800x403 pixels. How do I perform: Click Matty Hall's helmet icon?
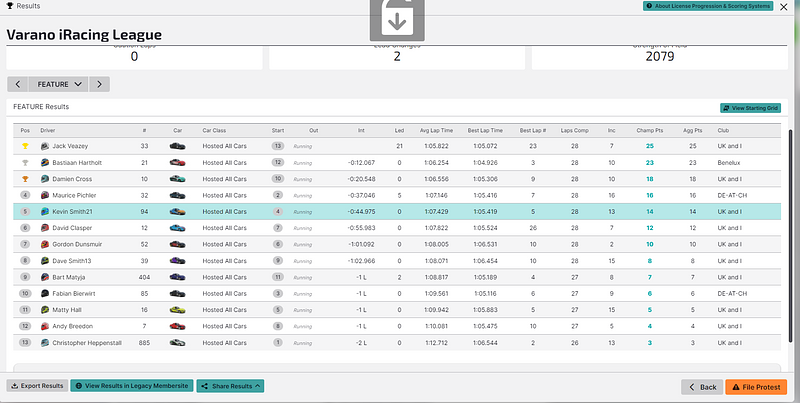45,310
